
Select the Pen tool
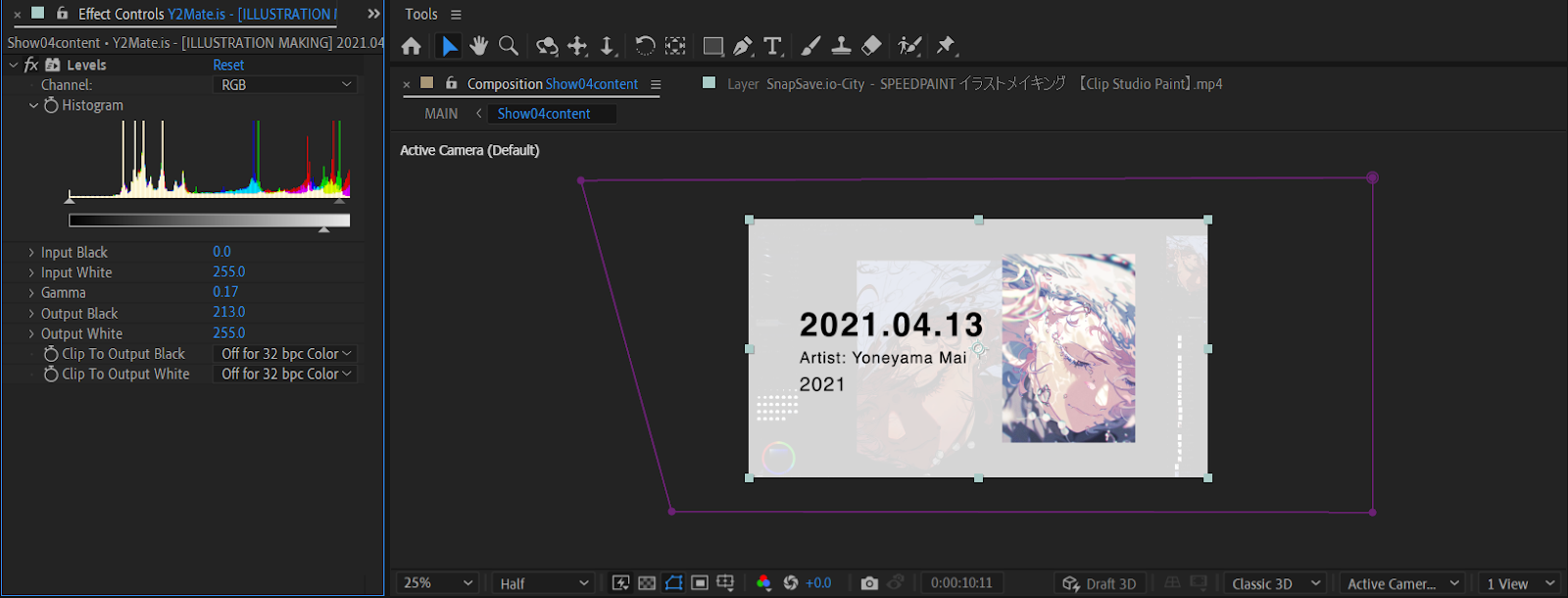(x=744, y=46)
